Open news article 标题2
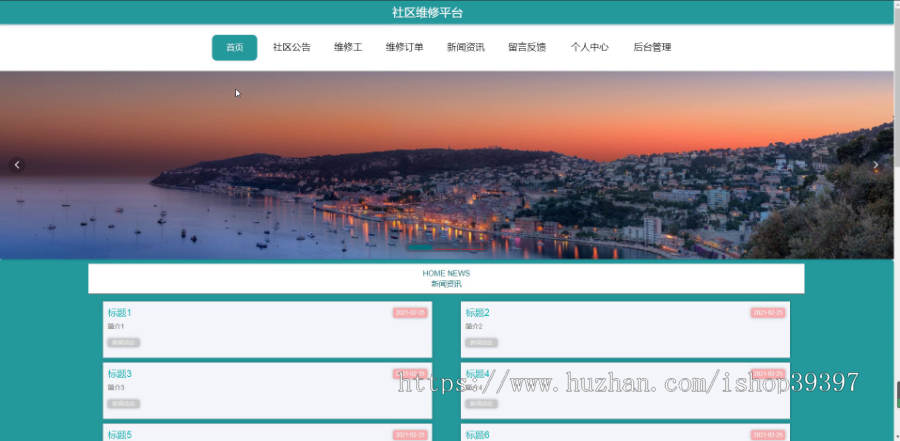The width and height of the screenshot is (900, 441). pyautogui.click(x=478, y=313)
